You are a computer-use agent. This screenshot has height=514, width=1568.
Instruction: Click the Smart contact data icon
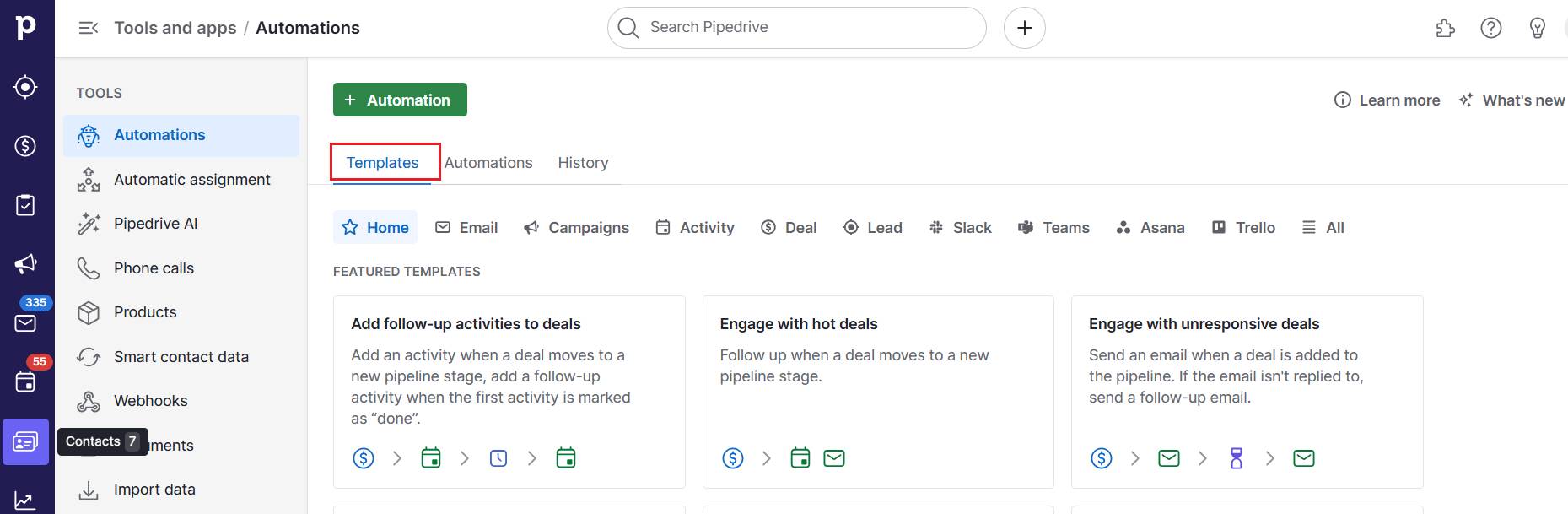click(x=89, y=356)
